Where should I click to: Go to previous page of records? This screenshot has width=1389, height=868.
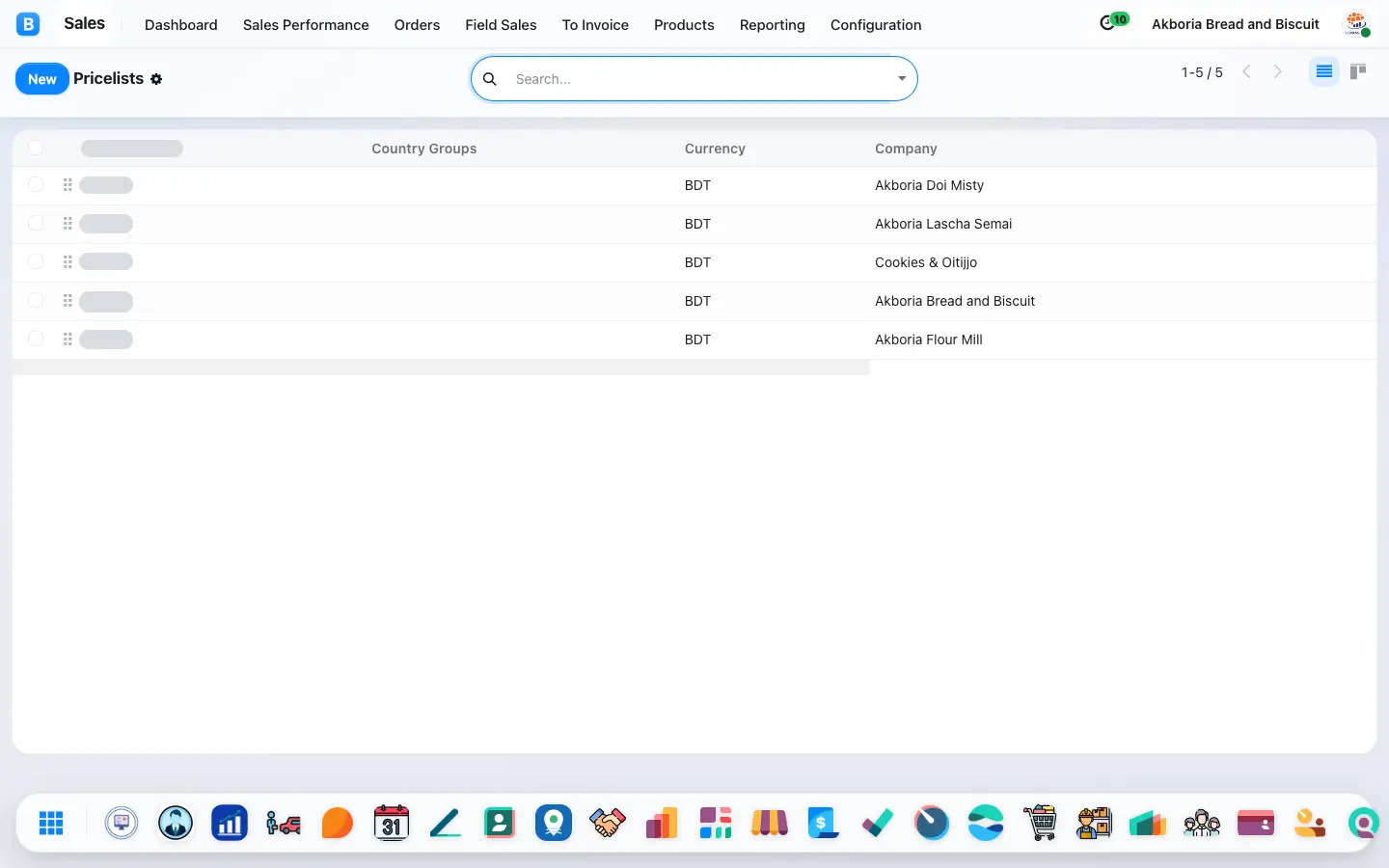[1246, 71]
